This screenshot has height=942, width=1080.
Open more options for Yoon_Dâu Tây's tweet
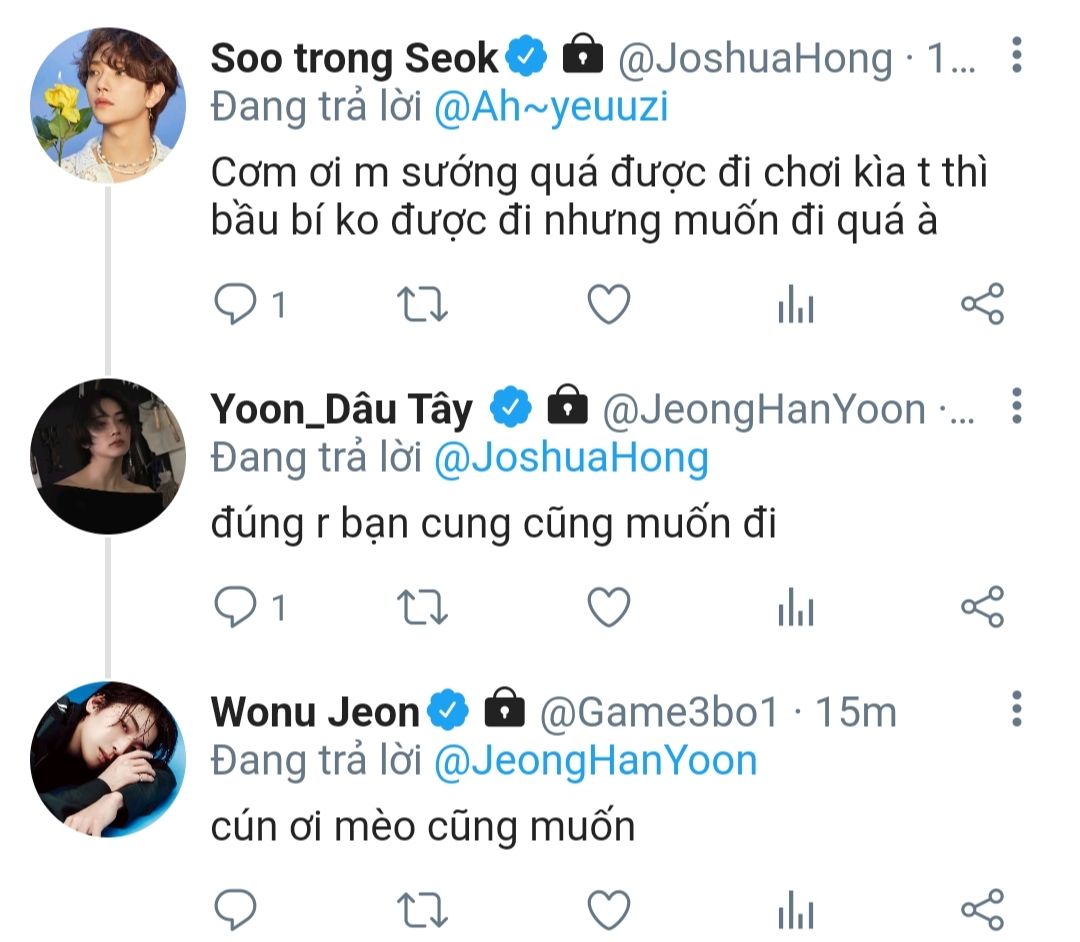point(1017,407)
